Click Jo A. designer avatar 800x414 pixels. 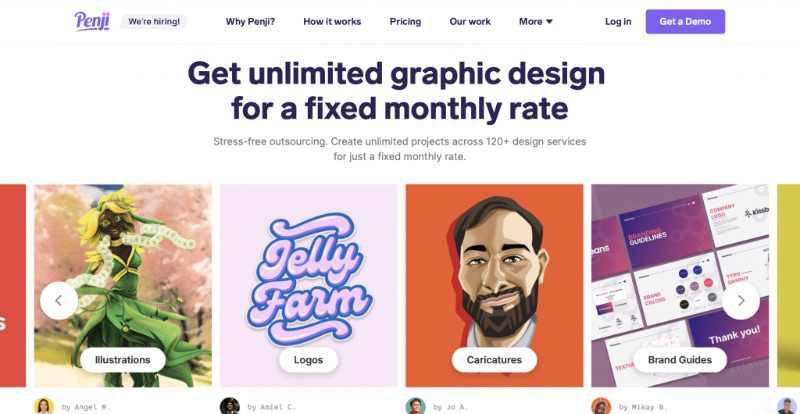tap(415, 406)
